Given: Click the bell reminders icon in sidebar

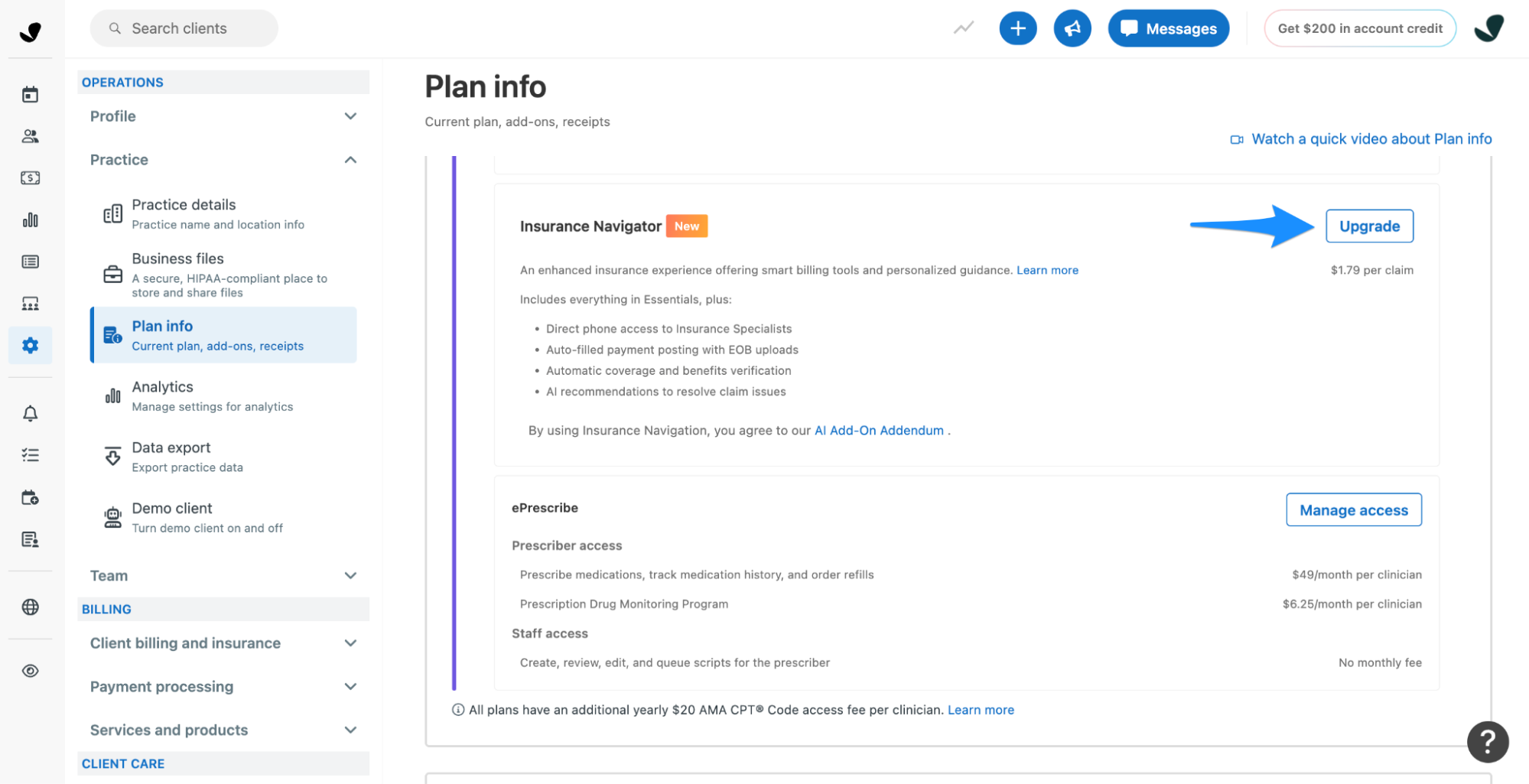Looking at the screenshot, I should [30, 414].
